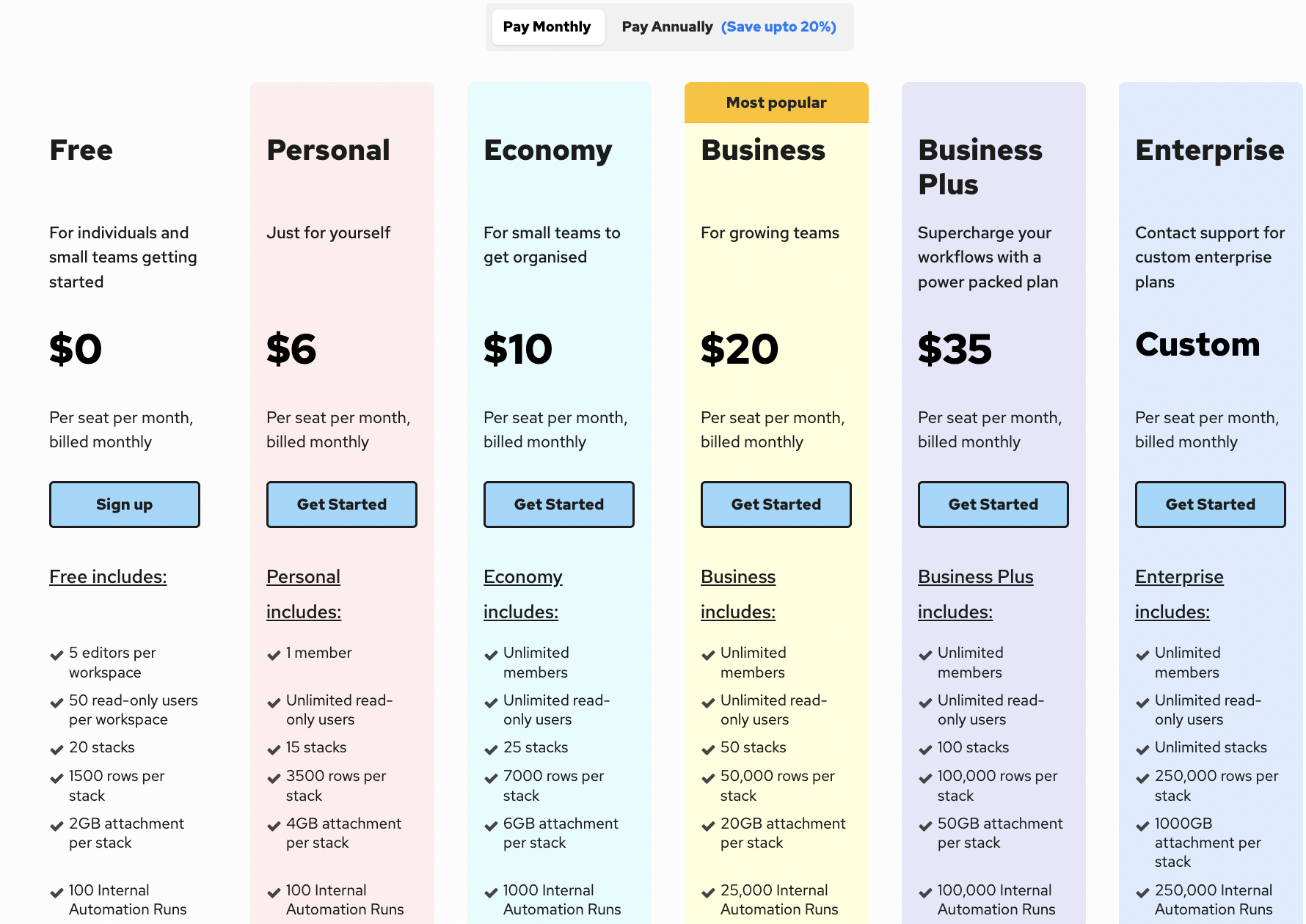
Task: Get Started with the Business plan
Action: point(776,504)
